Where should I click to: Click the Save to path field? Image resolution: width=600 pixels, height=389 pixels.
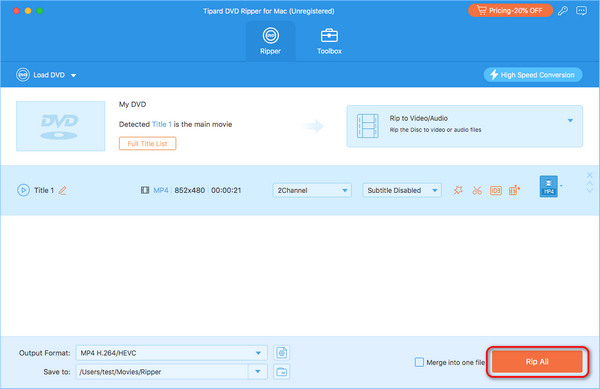(x=162, y=371)
